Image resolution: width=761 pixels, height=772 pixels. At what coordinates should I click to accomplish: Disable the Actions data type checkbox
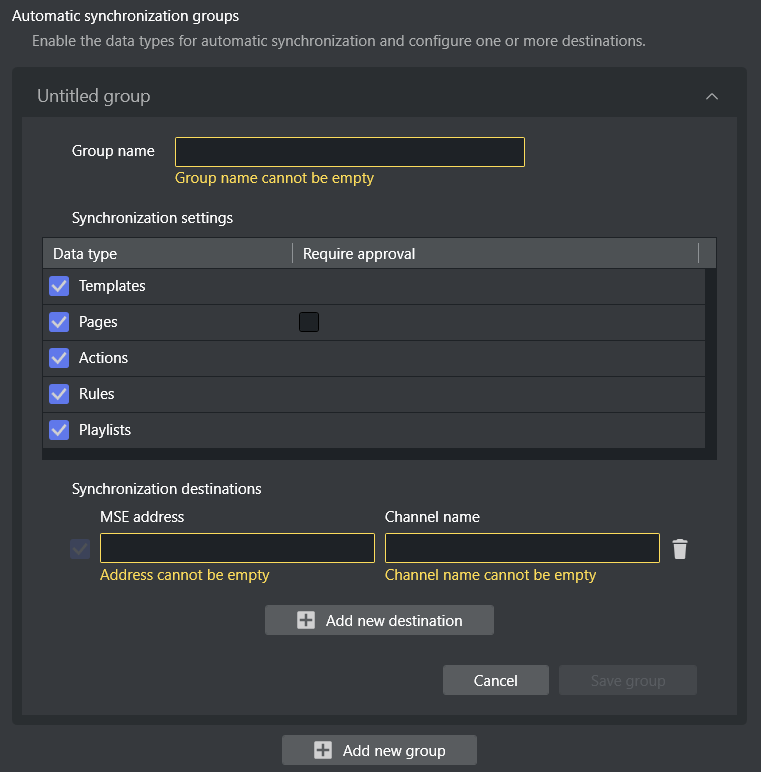(x=59, y=358)
